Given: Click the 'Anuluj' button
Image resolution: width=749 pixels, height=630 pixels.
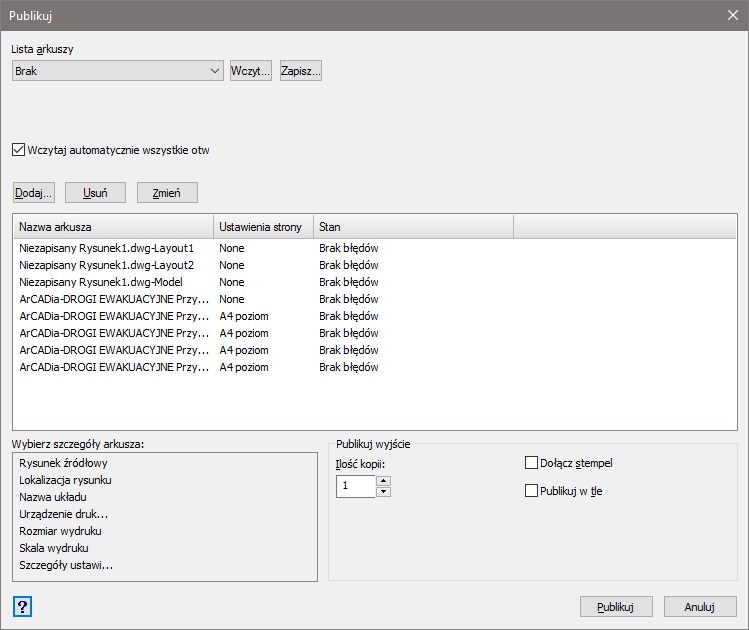Looking at the screenshot, I should 700,607.
